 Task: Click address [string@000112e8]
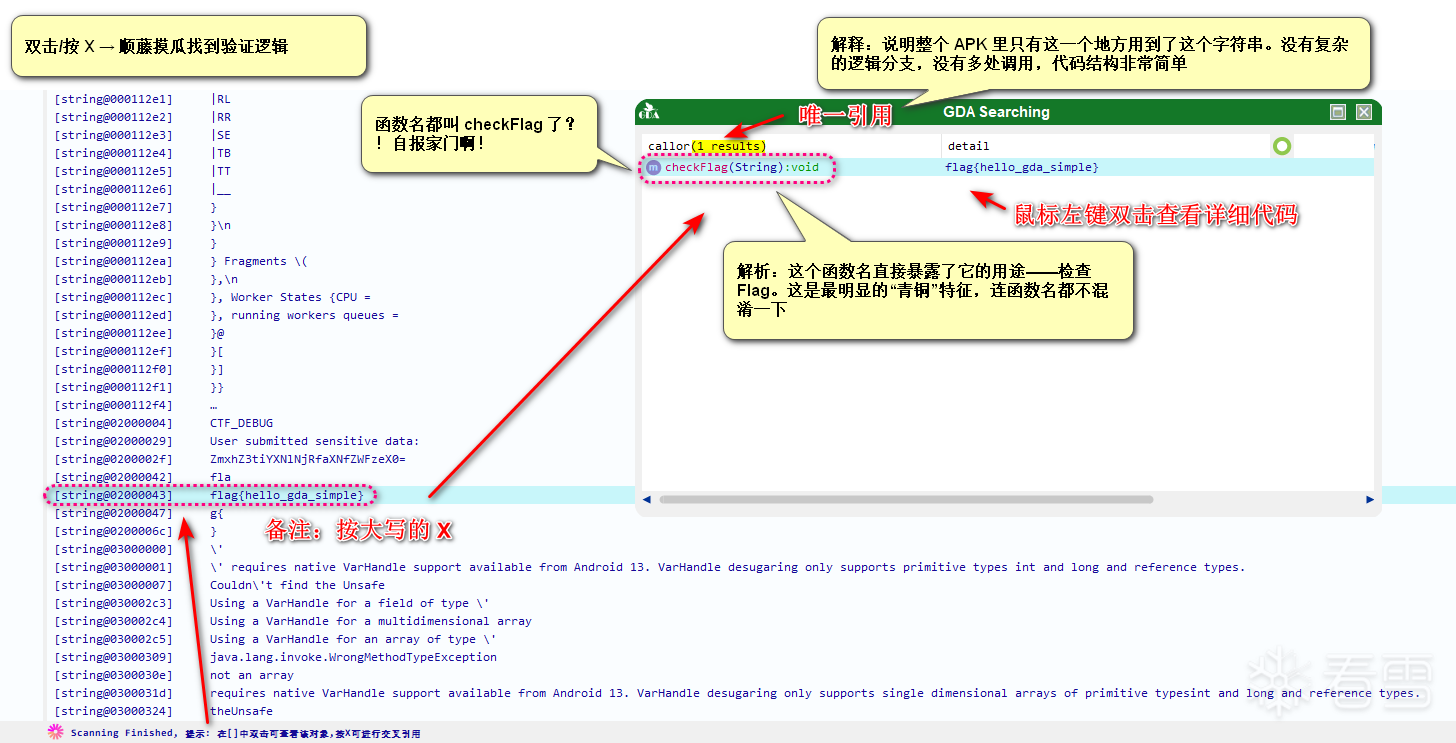[113, 225]
